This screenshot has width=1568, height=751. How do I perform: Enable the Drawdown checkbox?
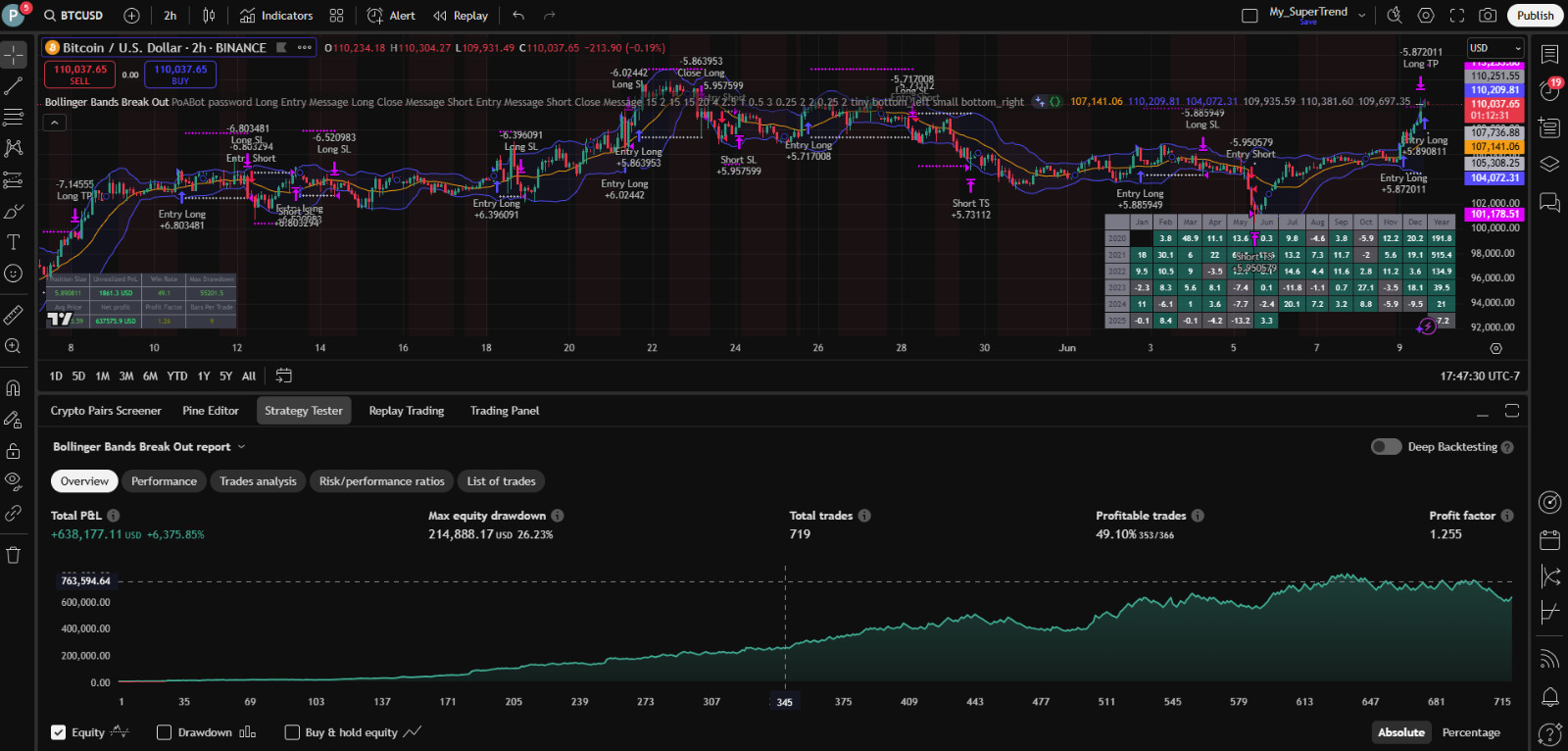pos(165,732)
